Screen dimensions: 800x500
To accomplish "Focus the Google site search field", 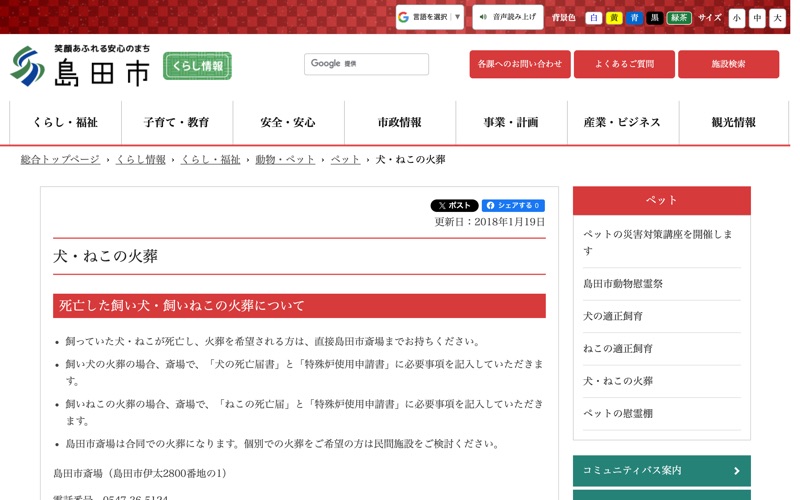I will click(x=366, y=64).
